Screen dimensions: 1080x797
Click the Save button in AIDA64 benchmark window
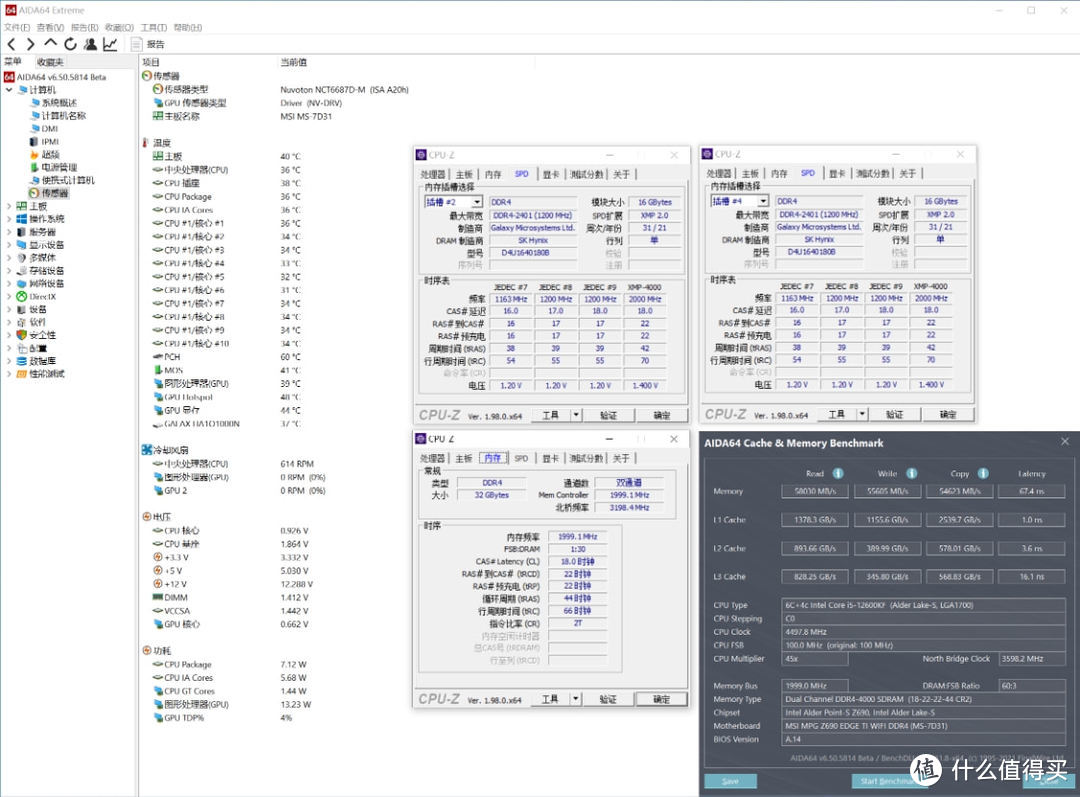(730, 781)
